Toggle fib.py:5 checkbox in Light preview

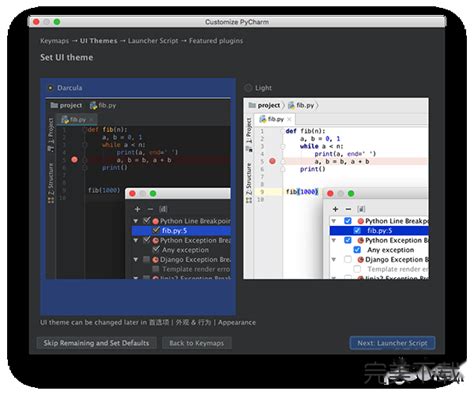click(x=357, y=231)
